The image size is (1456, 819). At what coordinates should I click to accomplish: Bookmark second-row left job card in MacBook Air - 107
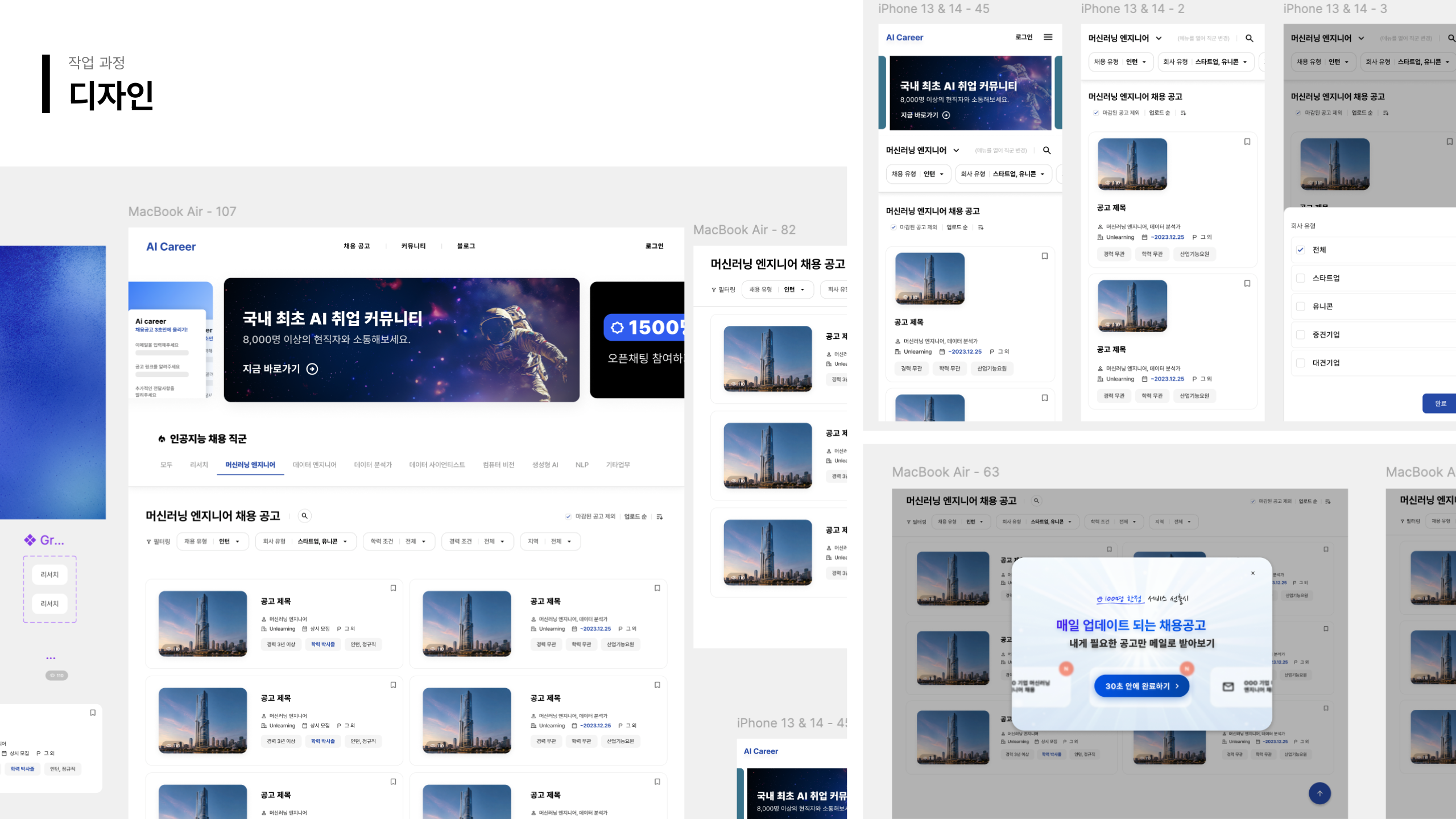(393, 685)
